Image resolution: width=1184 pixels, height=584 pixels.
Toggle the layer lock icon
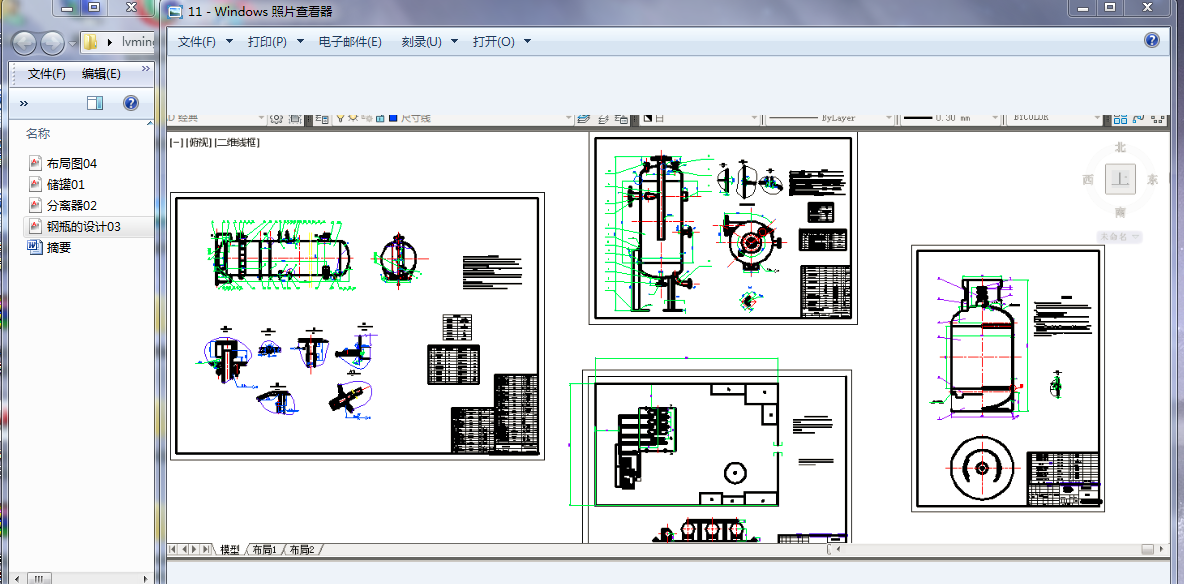[380, 119]
